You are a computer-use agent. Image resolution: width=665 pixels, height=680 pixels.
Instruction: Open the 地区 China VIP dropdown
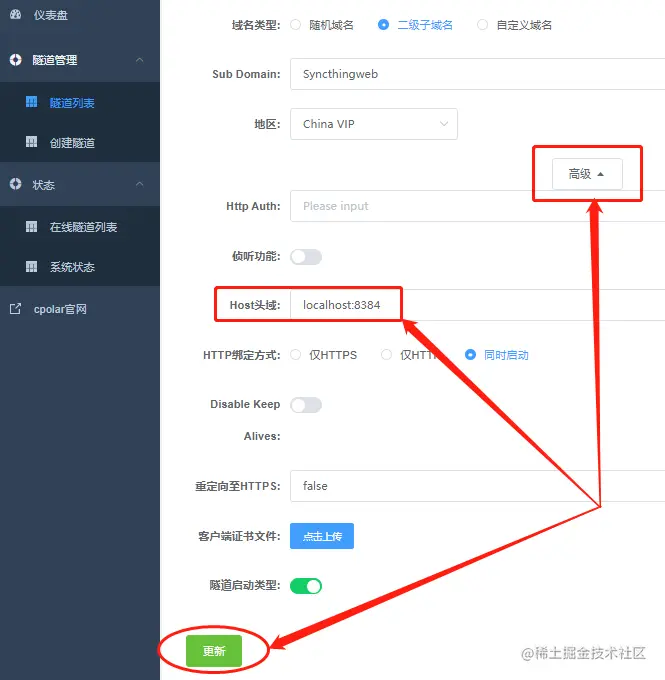coord(374,124)
